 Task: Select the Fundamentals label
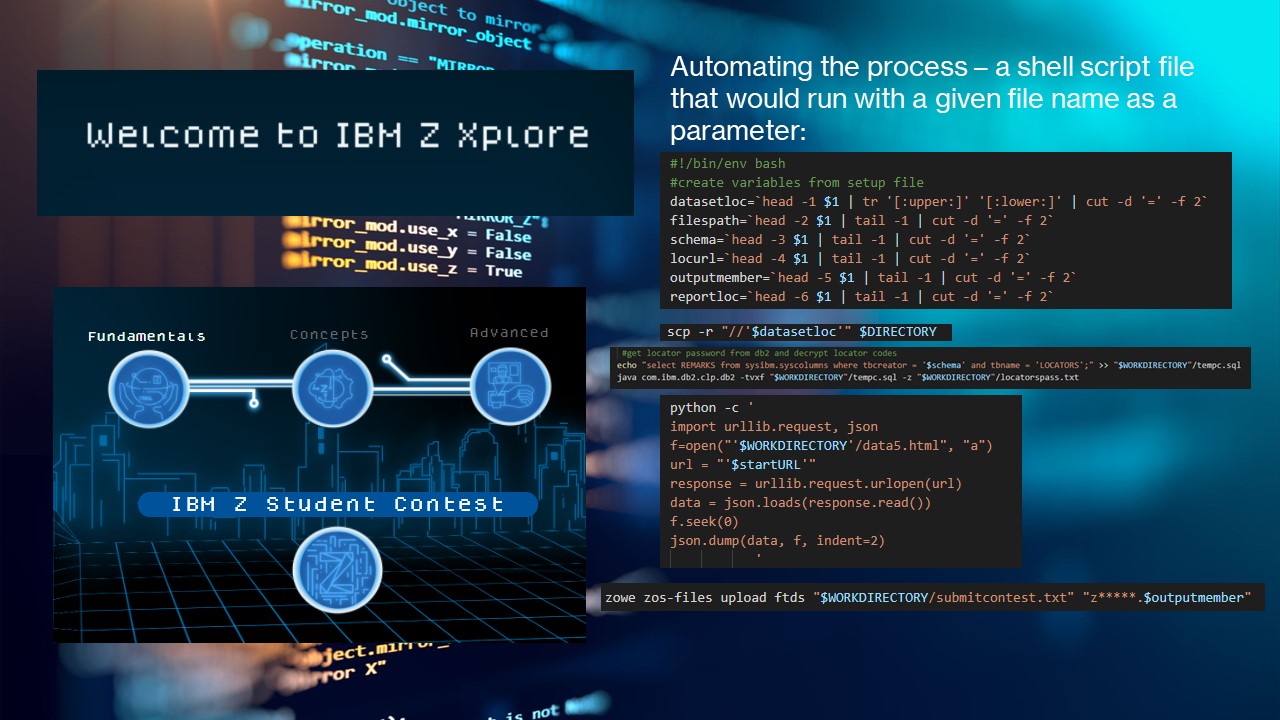pos(147,336)
